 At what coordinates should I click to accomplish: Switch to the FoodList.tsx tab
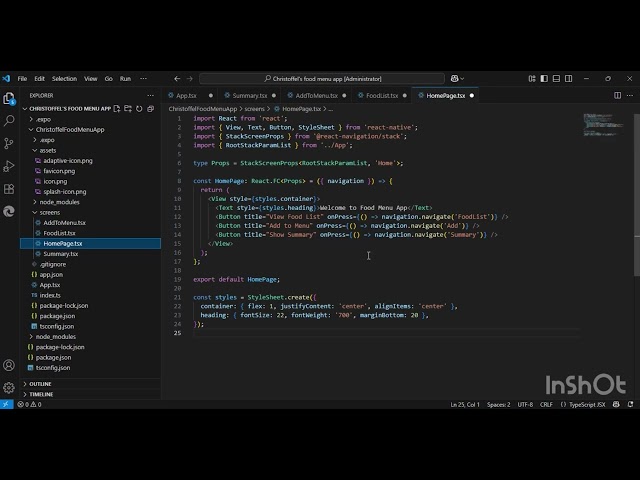[382, 96]
